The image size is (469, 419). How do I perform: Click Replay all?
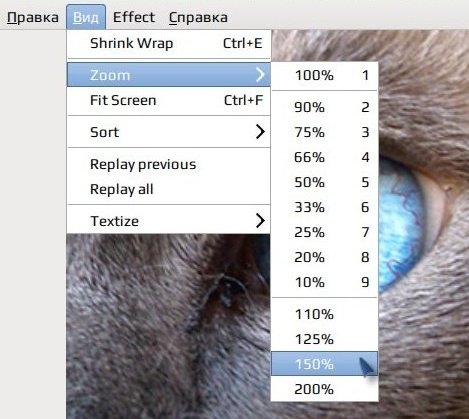coord(169,189)
